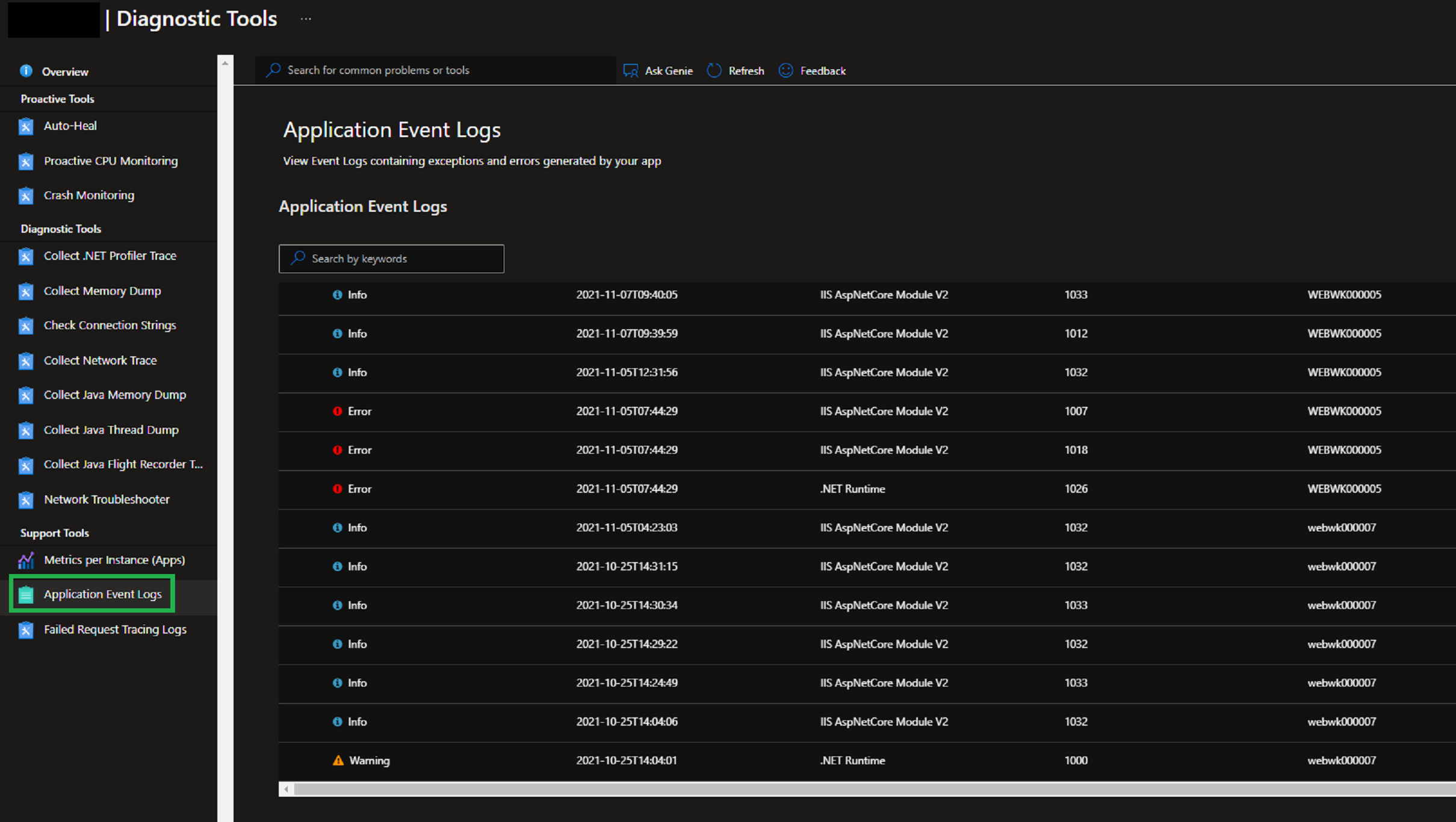Select the 2021-10-25T14:31:15 log row
Viewport: 1456px width, 822px height.
click(x=867, y=566)
